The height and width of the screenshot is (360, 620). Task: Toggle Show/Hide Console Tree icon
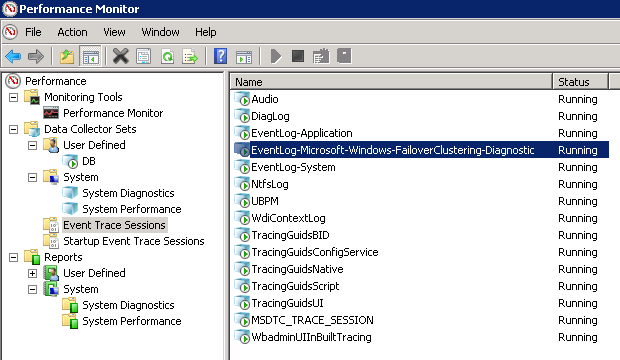(x=91, y=57)
